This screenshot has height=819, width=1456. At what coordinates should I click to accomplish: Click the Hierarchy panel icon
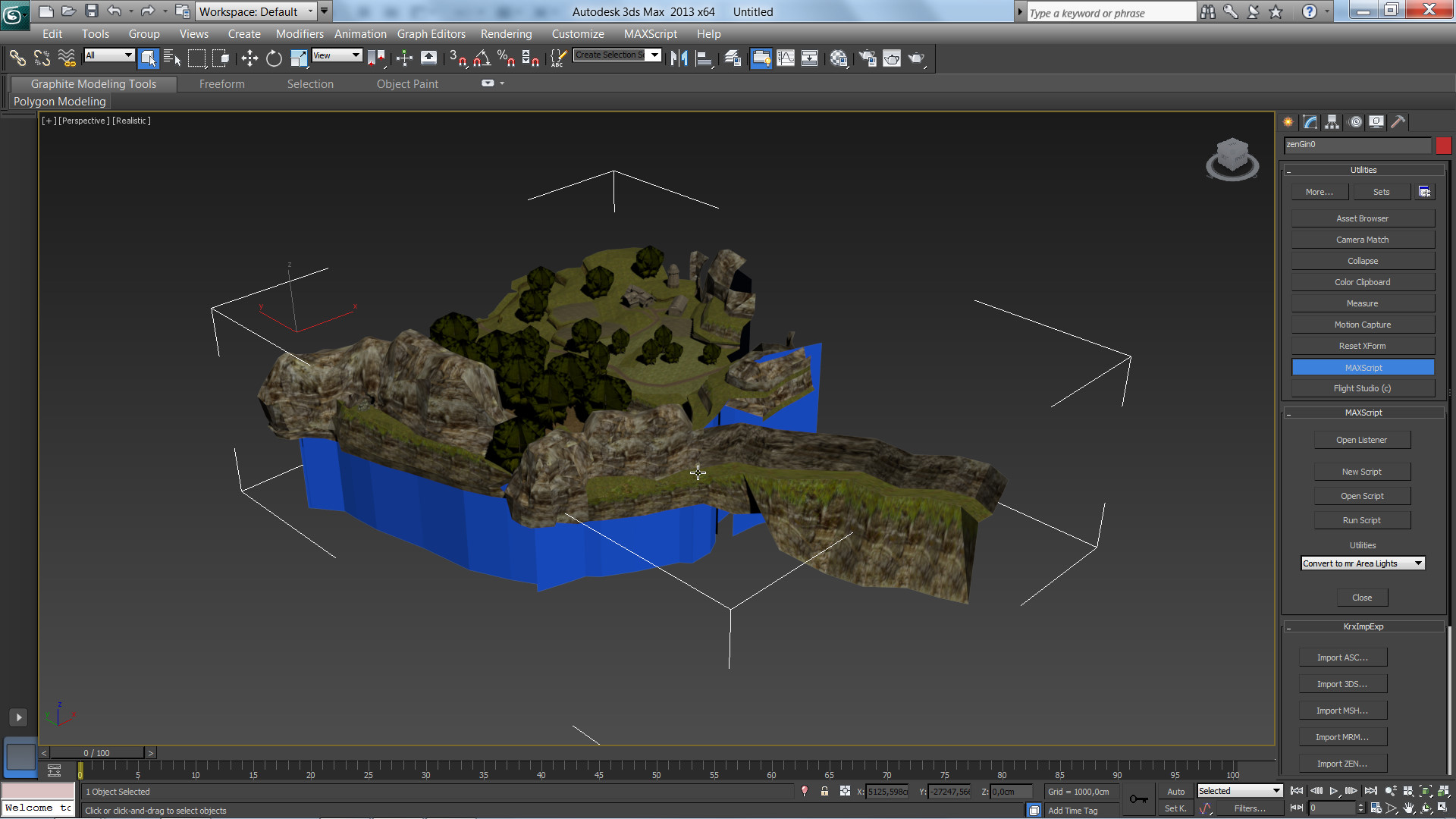click(1332, 122)
